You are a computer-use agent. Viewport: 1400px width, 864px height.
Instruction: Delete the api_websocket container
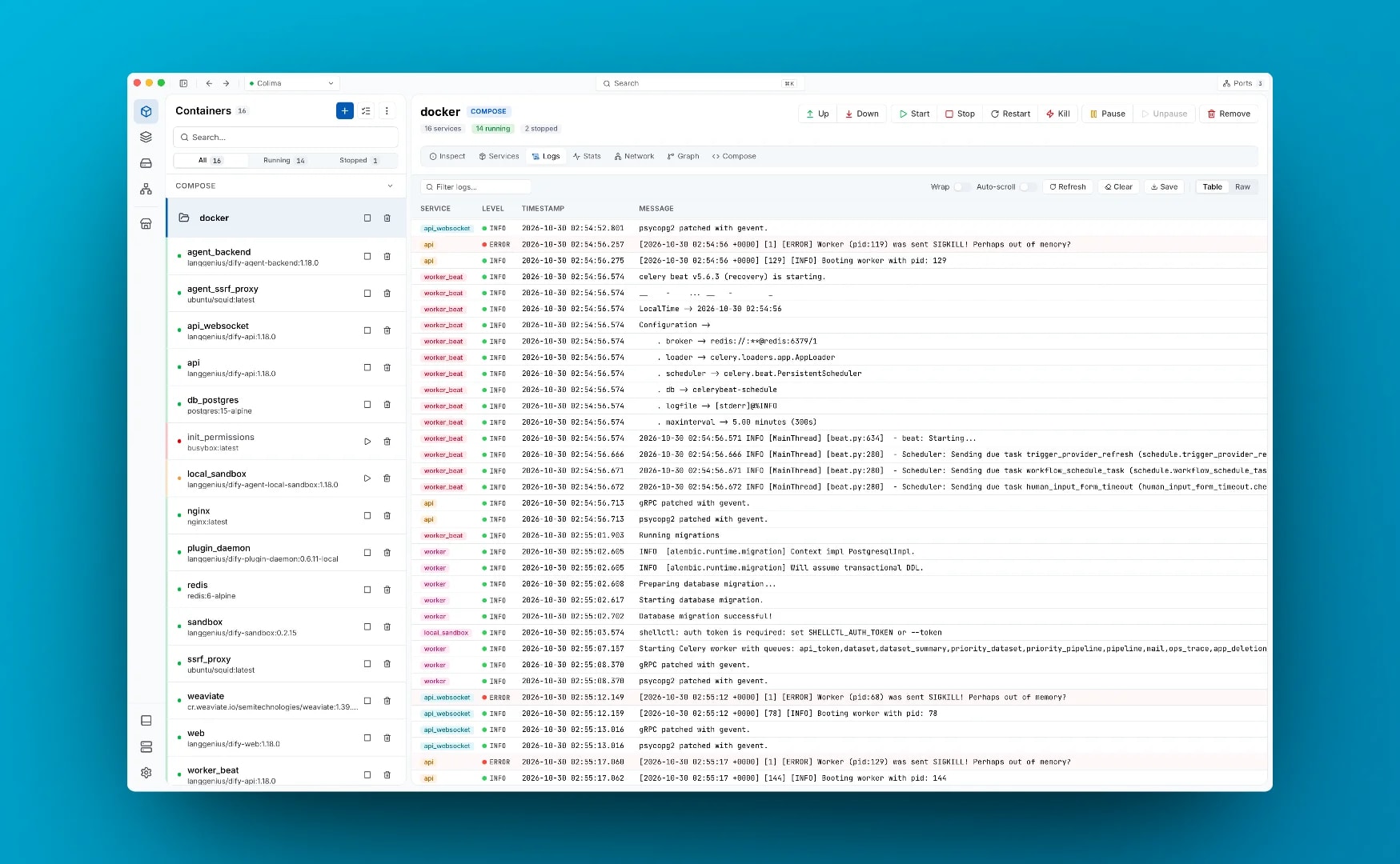pos(387,330)
